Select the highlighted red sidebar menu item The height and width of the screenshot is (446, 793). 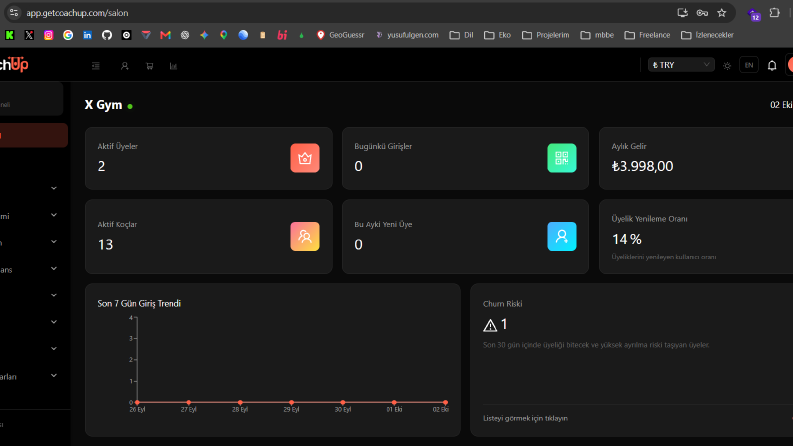(33, 136)
